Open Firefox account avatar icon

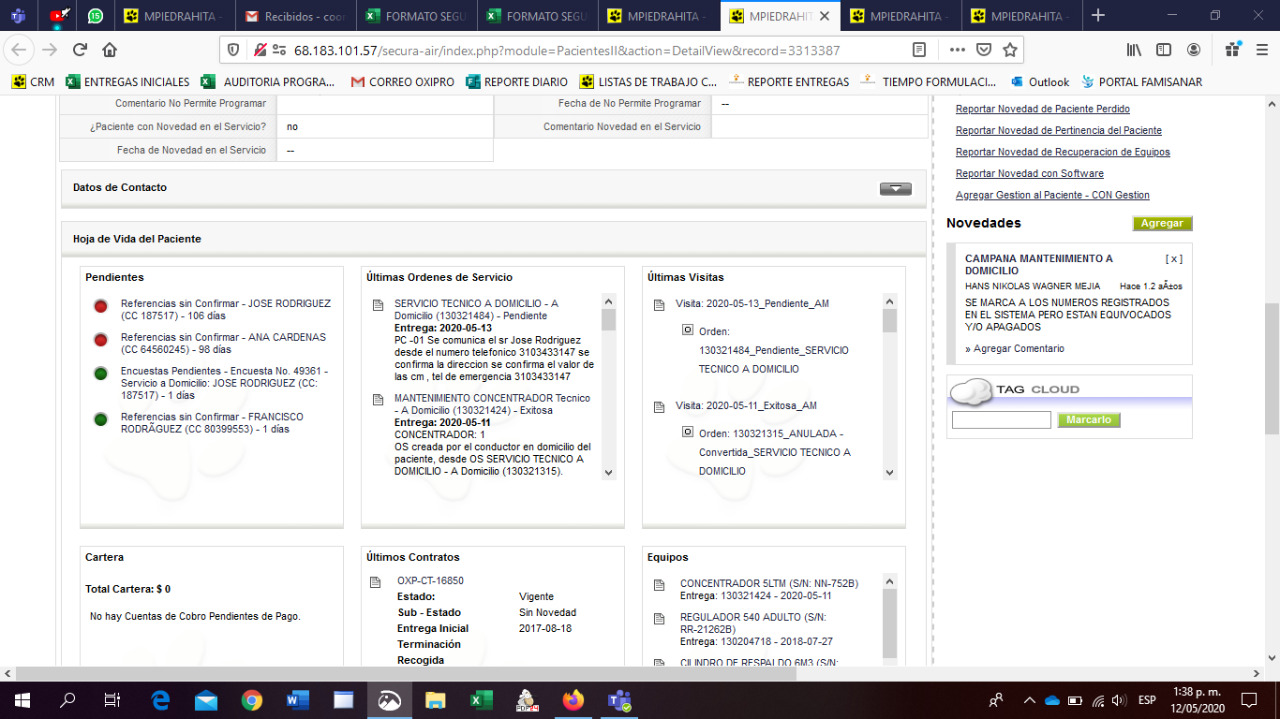coord(1194,50)
